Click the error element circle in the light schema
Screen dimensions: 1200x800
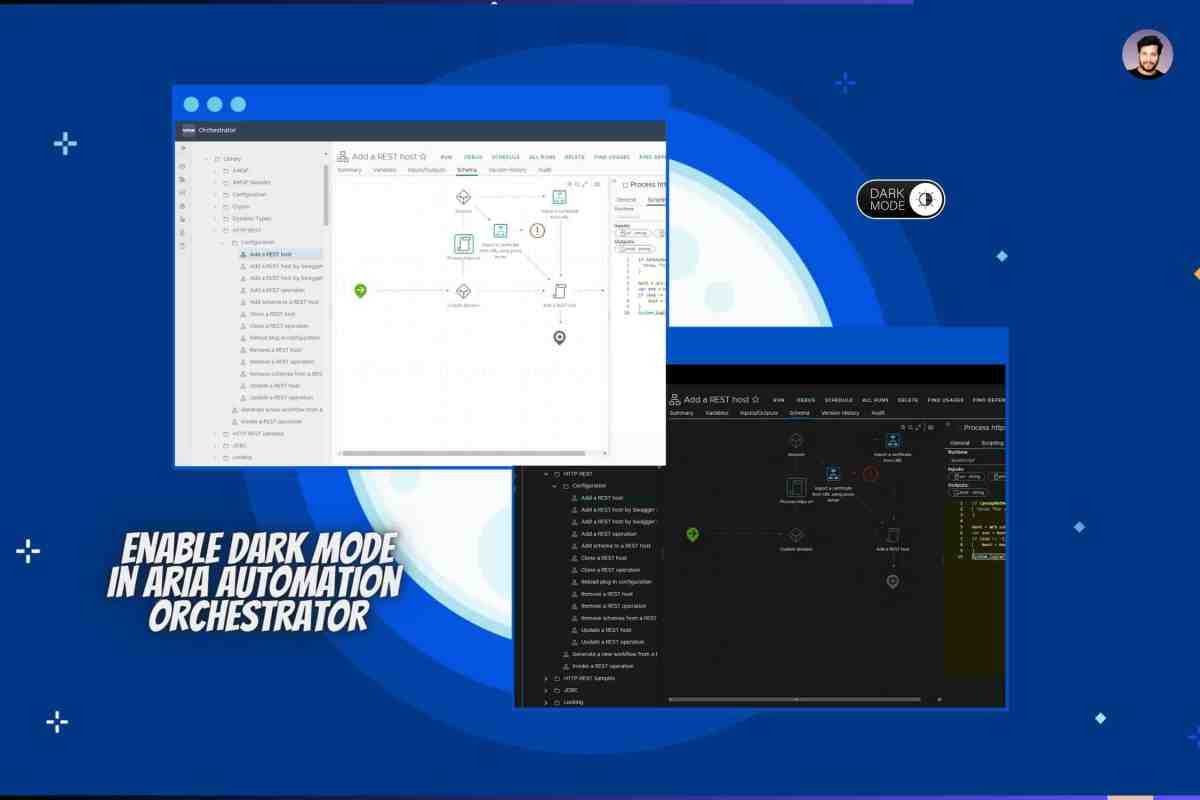click(x=537, y=231)
